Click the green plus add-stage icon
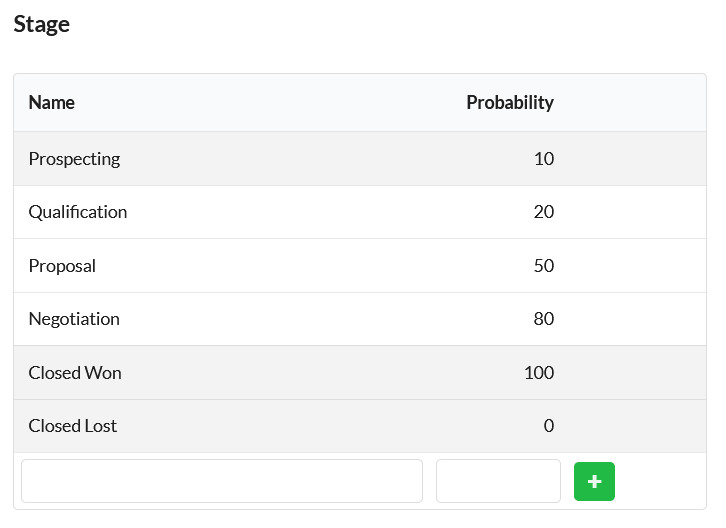Image resolution: width=726 pixels, height=528 pixels. click(x=594, y=481)
